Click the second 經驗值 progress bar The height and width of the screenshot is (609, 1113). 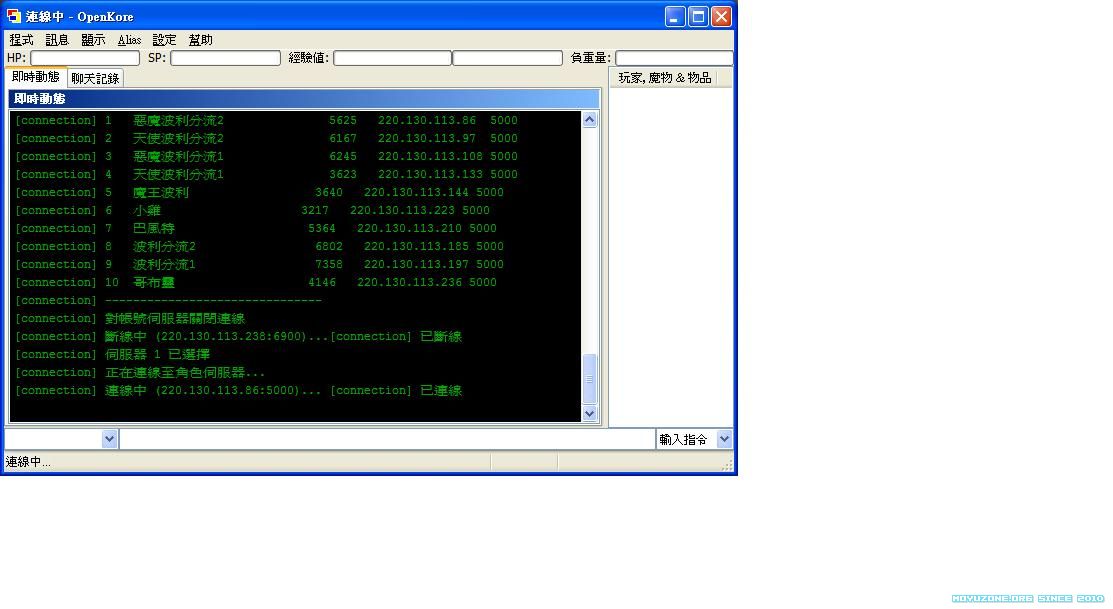tap(508, 58)
